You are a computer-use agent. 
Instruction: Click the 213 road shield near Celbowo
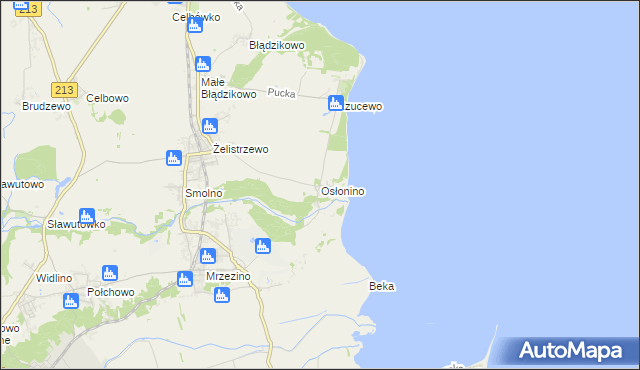(64, 90)
